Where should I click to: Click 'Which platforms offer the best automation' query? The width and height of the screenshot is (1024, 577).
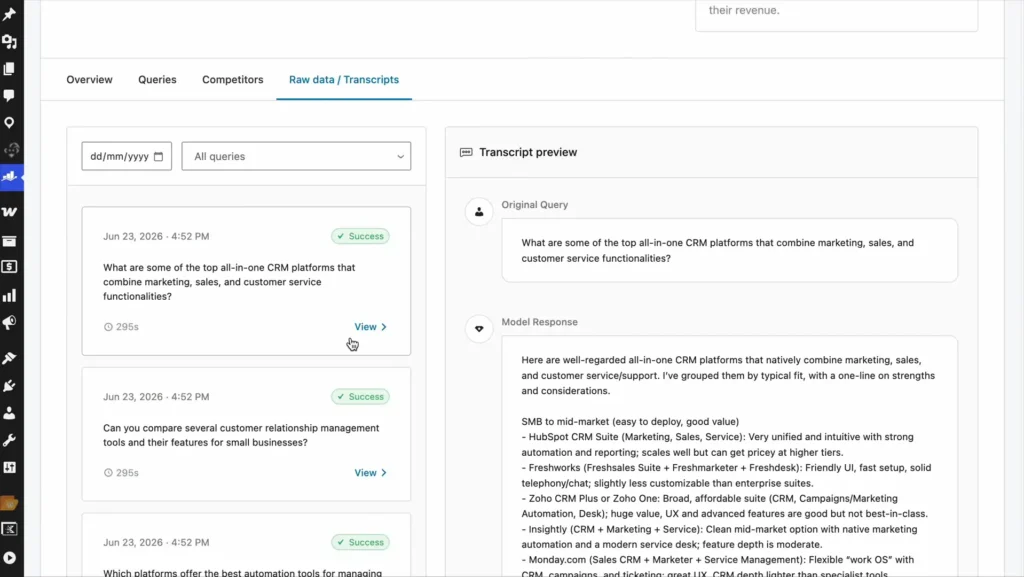click(x=242, y=572)
